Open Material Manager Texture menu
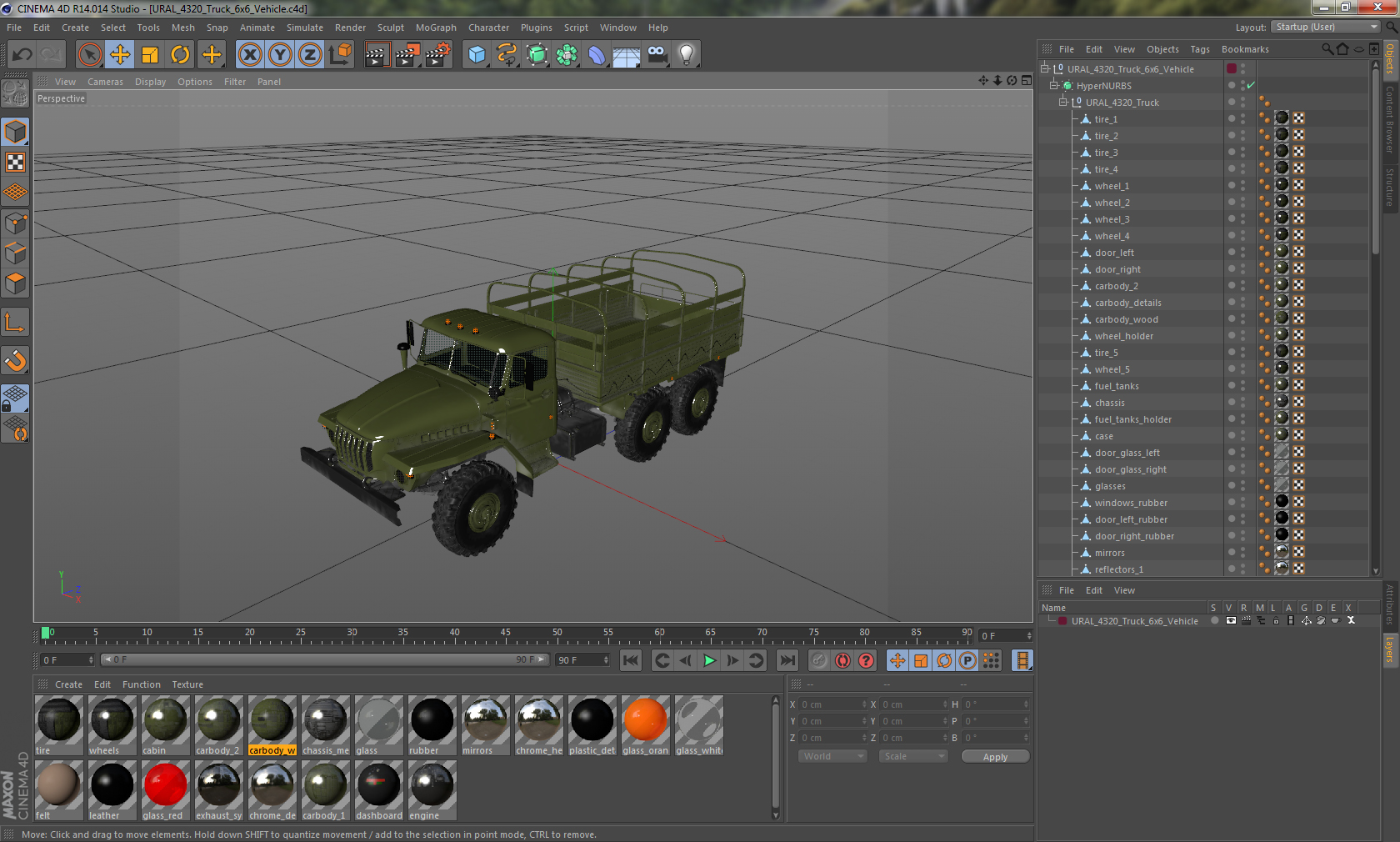Image resolution: width=1400 pixels, height=842 pixels. [187, 684]
